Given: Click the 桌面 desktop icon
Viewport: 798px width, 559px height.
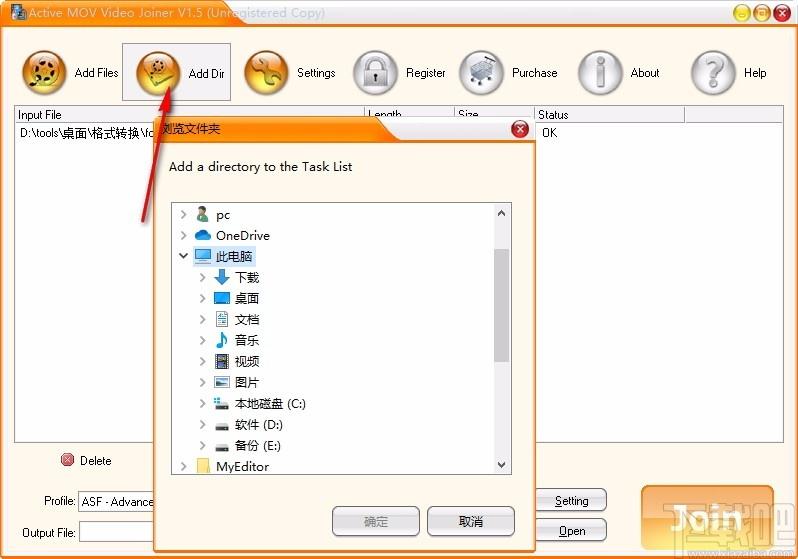Looking at the screenshot, I should pyautogui.click(x=221, y=298).
